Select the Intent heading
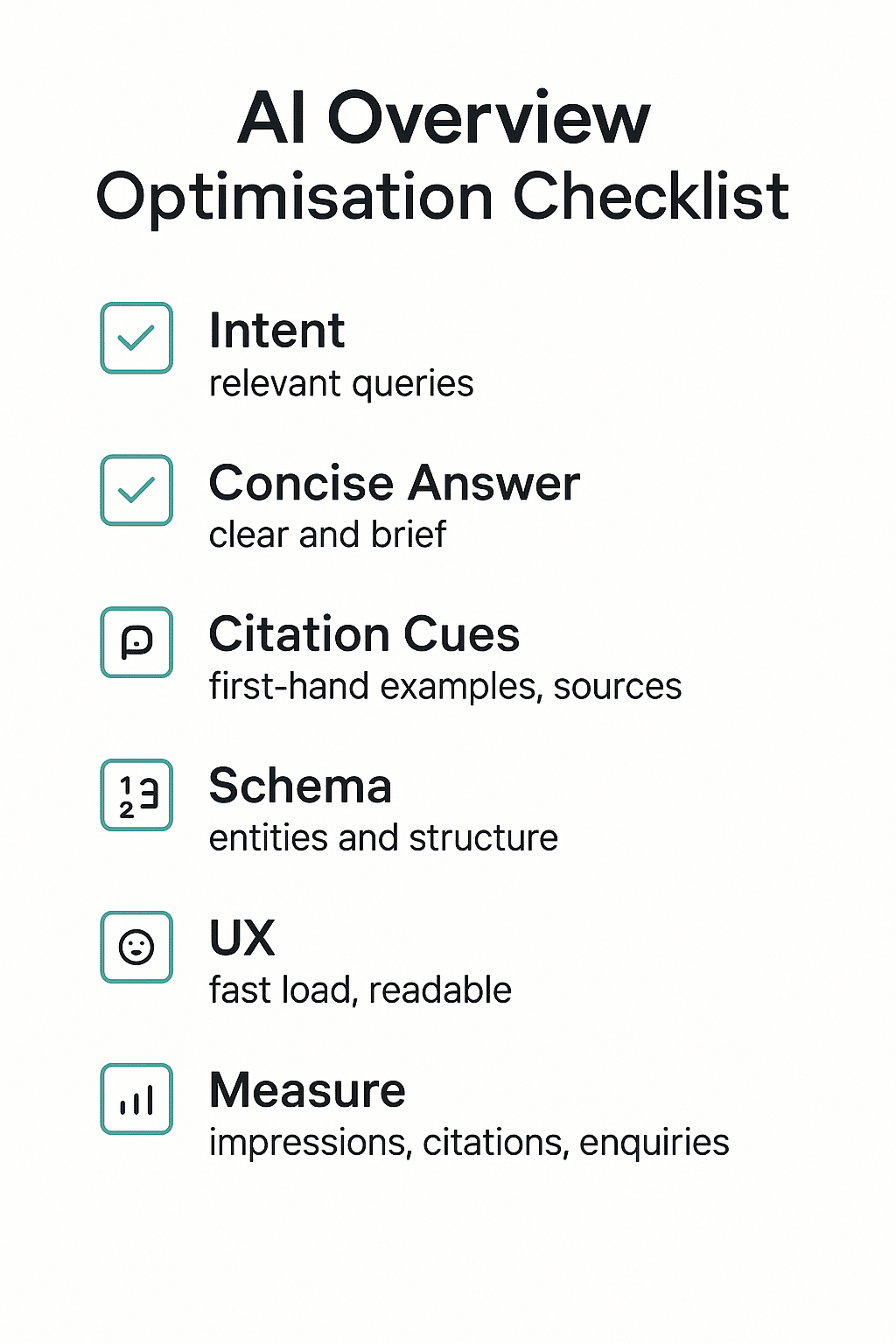This screenshot has width=896, height=1344. coord(276,331)
